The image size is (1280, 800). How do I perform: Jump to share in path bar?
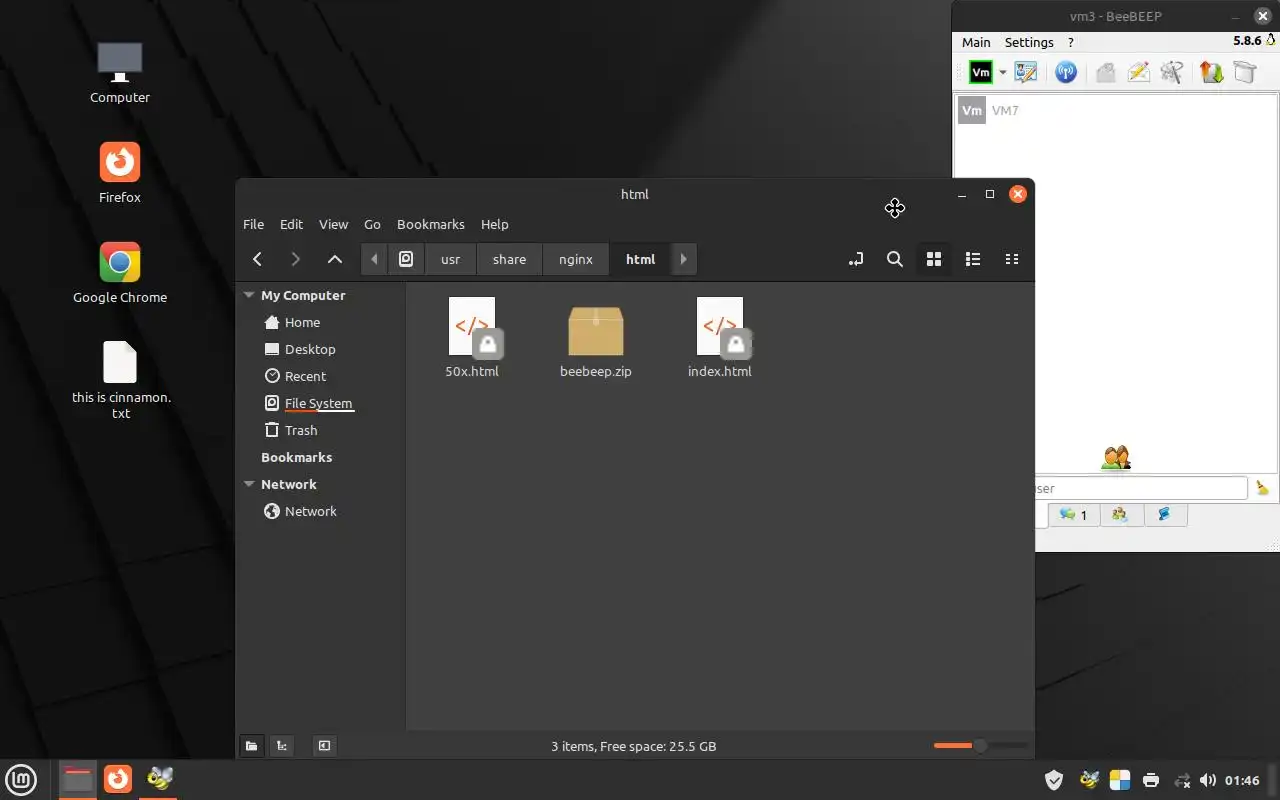(x=509, y=259)
